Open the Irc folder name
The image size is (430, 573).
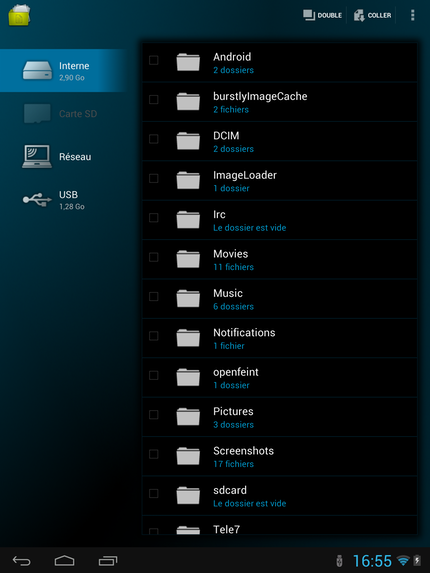point(219,215)
